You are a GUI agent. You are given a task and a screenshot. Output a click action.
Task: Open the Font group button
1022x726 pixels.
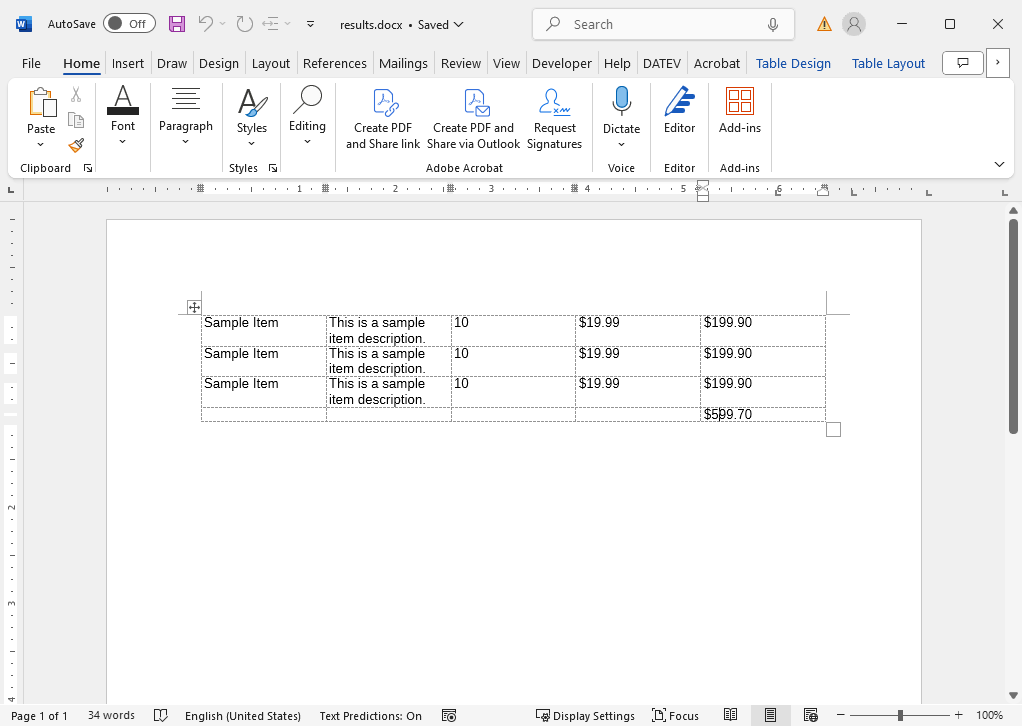123,115
